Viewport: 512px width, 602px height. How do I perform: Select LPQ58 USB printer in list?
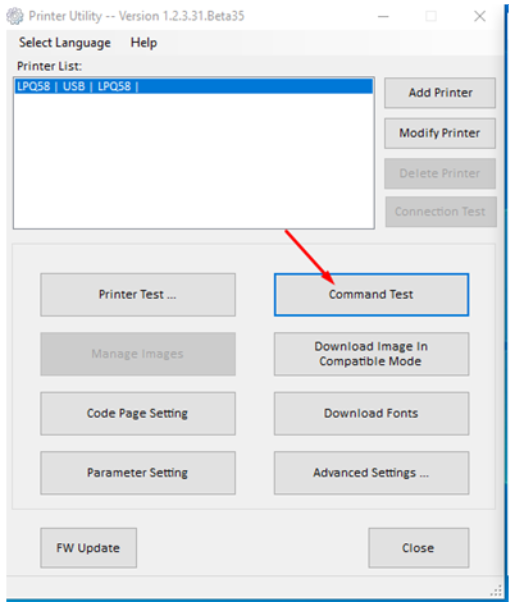[x=194, y=86]
